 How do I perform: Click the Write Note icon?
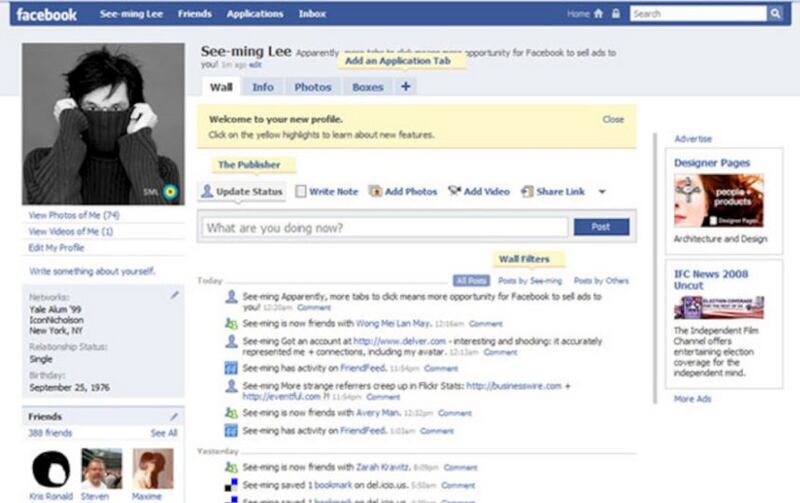301,191
